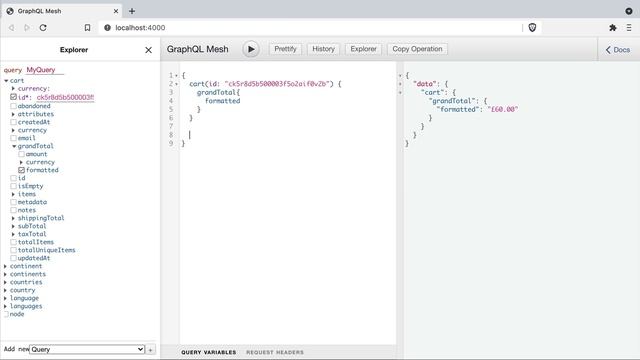Open browser main menu icon
The height and width of the screenshot is (360, 640).
[629, 28]
